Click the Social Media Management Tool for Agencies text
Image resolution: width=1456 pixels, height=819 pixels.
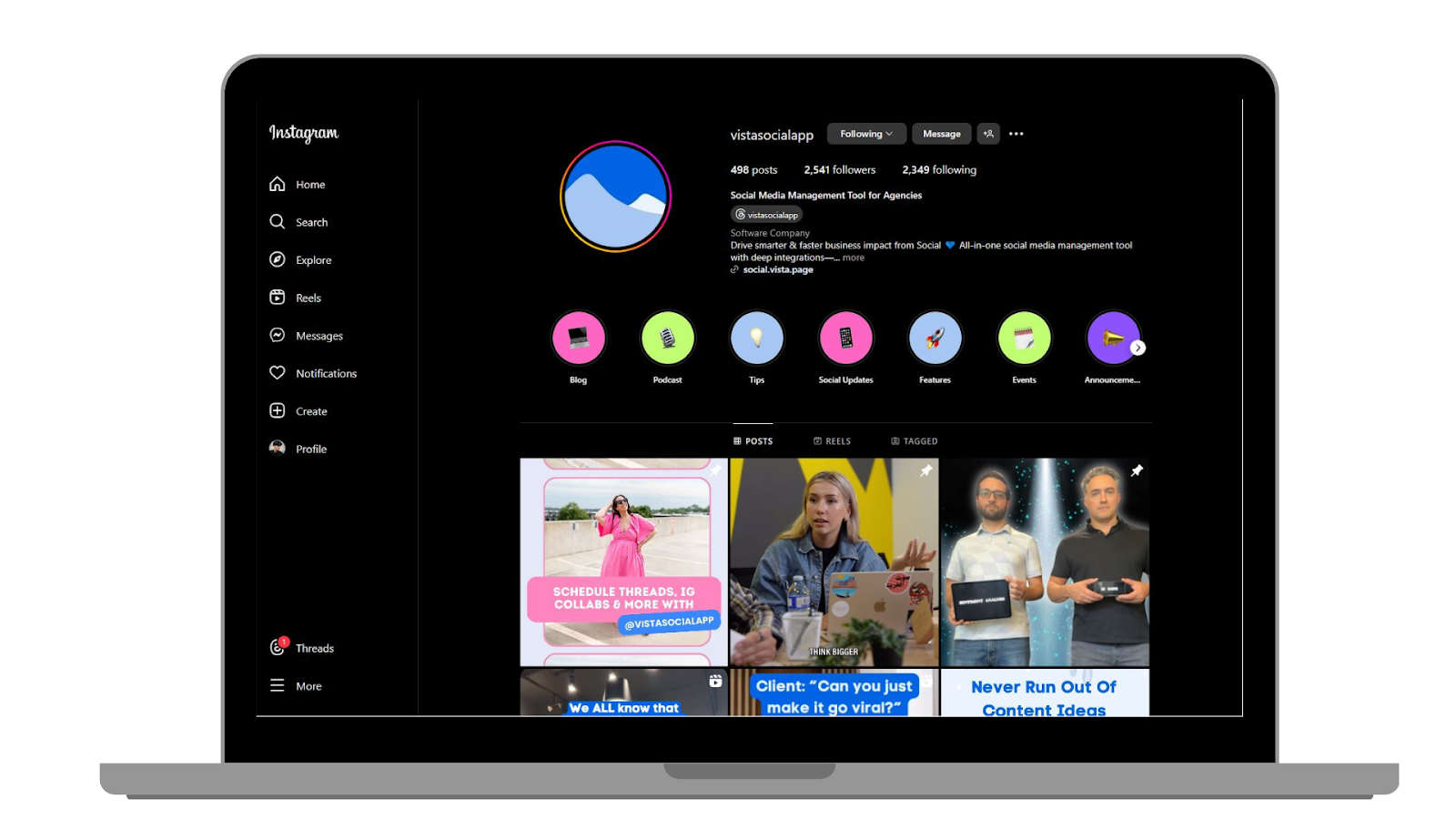(x=825, y=196)
